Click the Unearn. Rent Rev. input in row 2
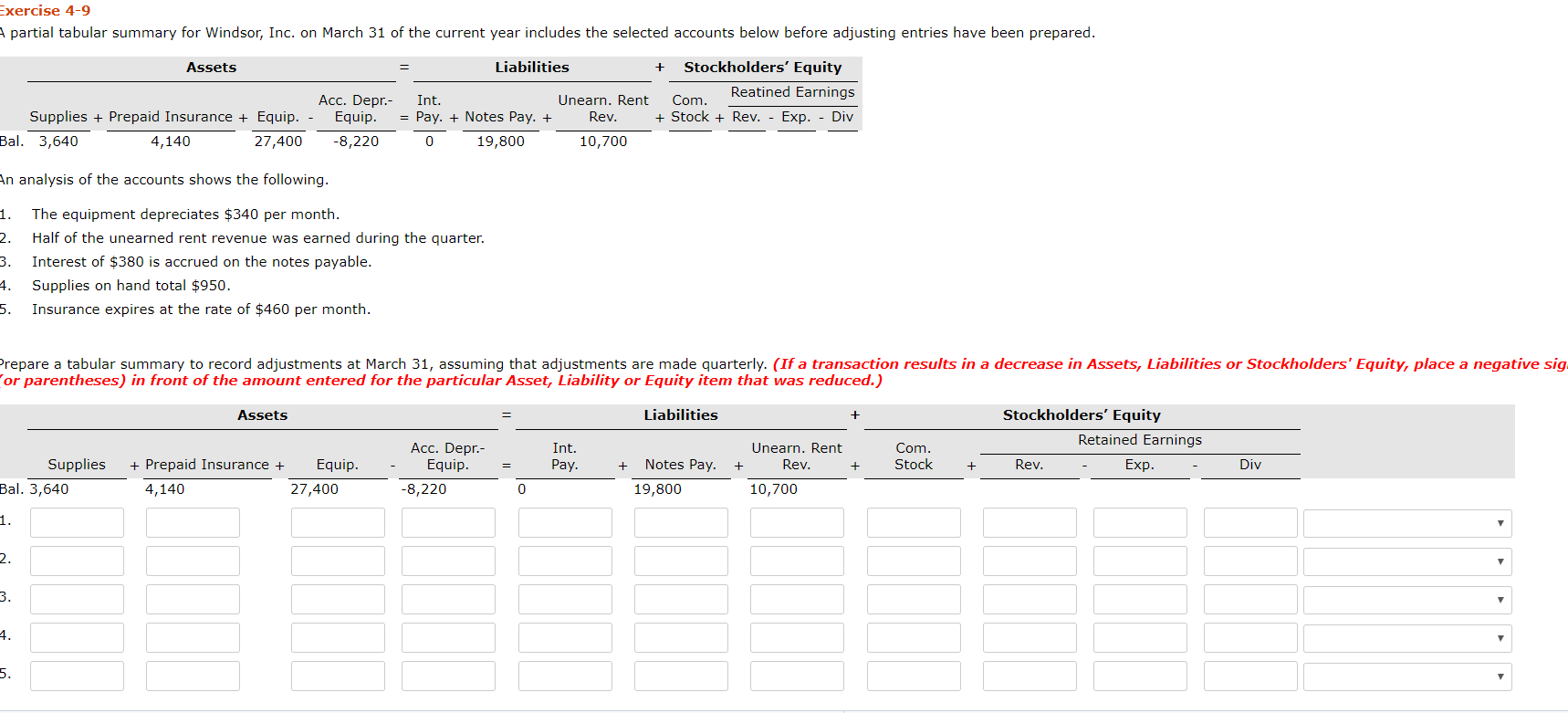 point(797,561)
